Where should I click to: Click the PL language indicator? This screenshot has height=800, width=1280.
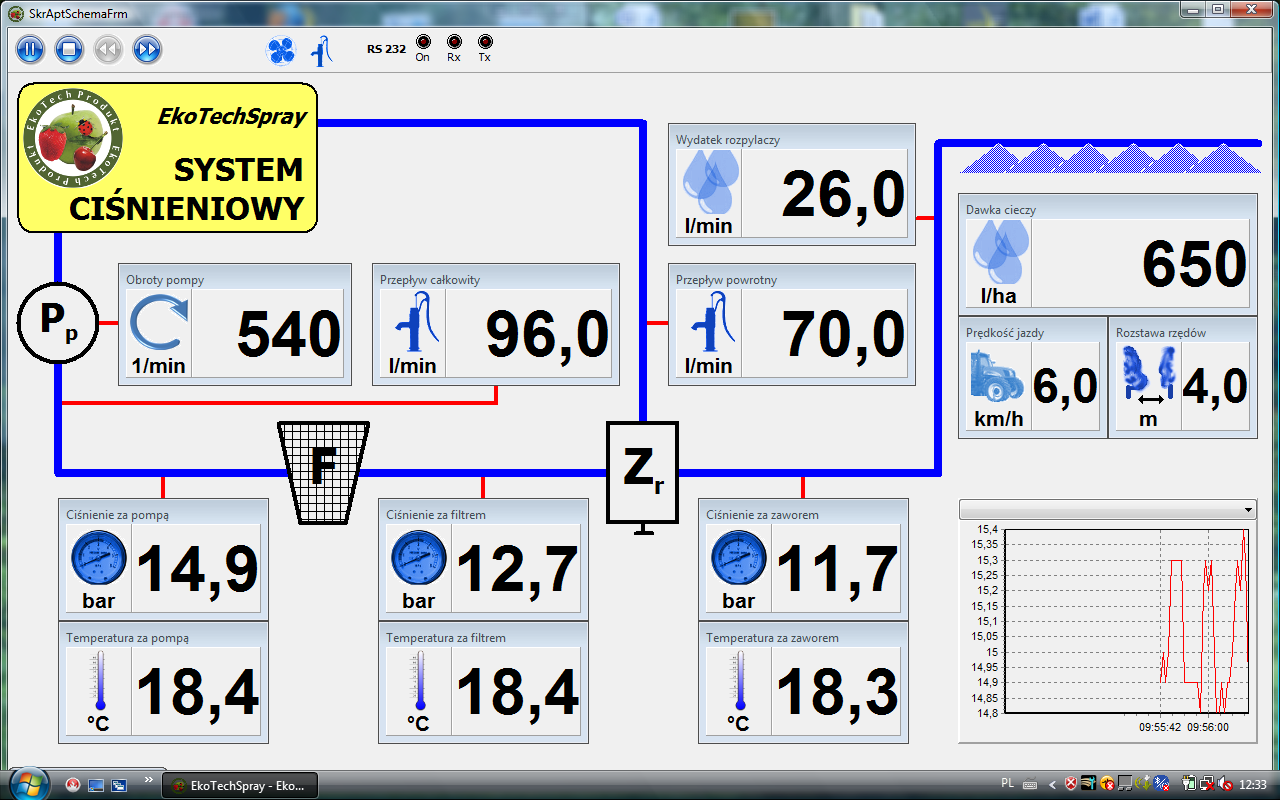coord(1007,785)
